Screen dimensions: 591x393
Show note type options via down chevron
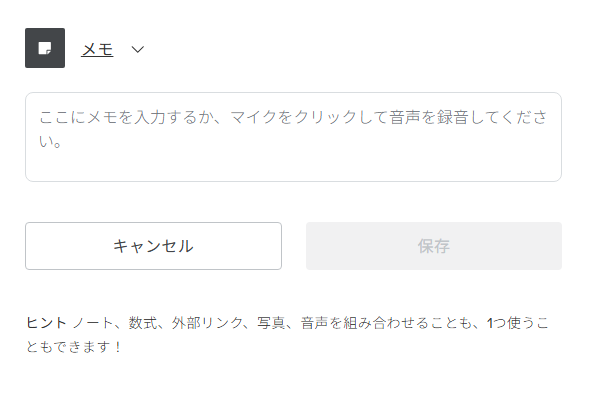(138, 49)
